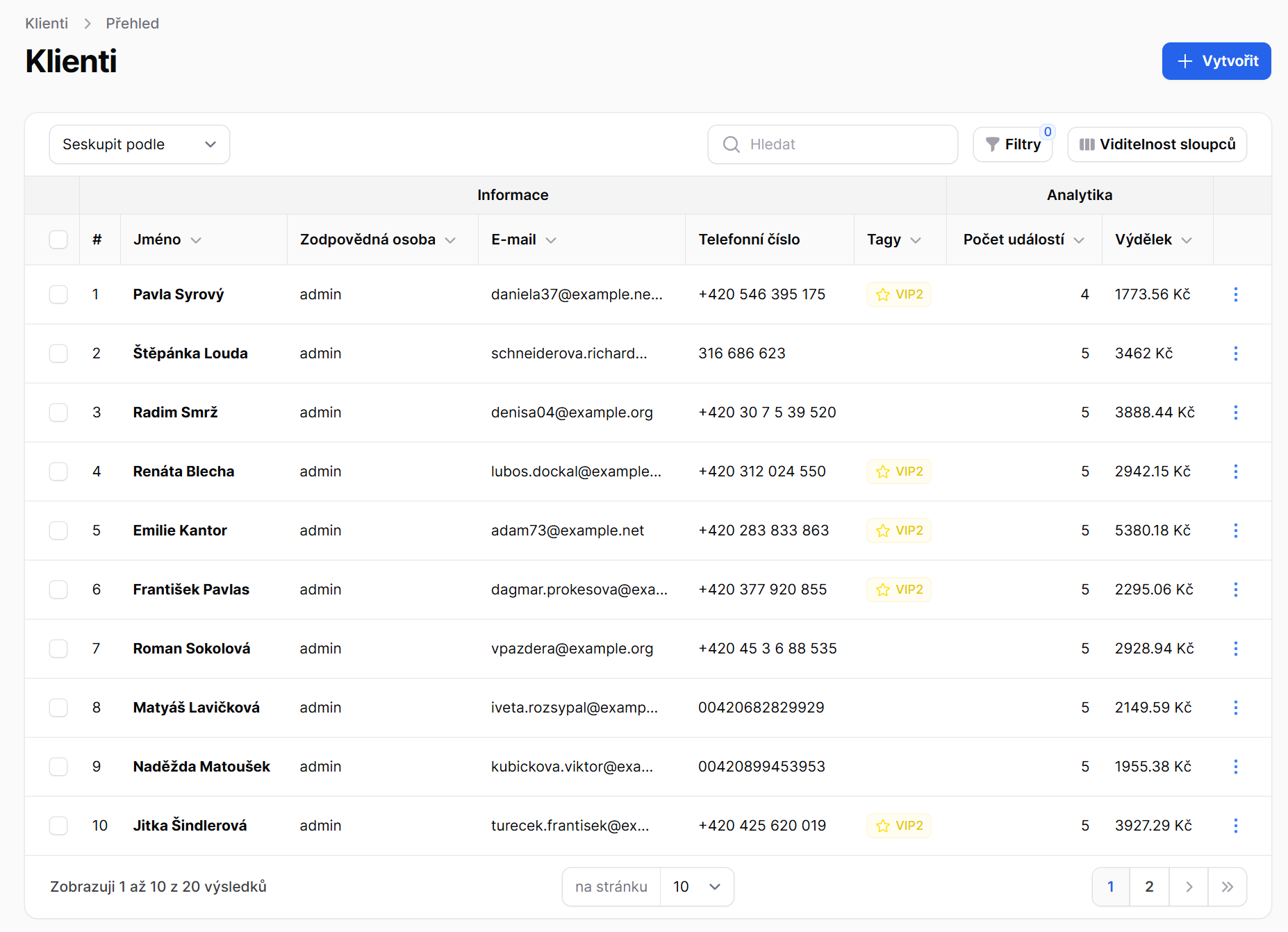This screenshot has height=932, width=1288.
Task: Open the Seskupit podle dropdown
Action: [140, 144]
